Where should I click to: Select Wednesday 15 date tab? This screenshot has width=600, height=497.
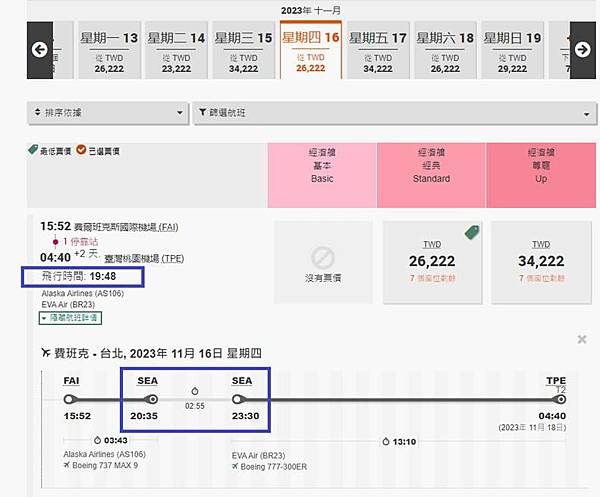pyautogui.click(x=243, y=51)
